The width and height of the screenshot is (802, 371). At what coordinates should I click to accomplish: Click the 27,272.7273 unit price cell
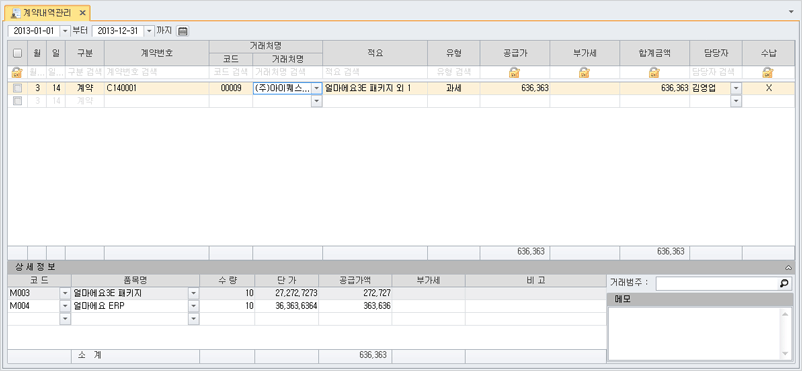tap(286, 293)
